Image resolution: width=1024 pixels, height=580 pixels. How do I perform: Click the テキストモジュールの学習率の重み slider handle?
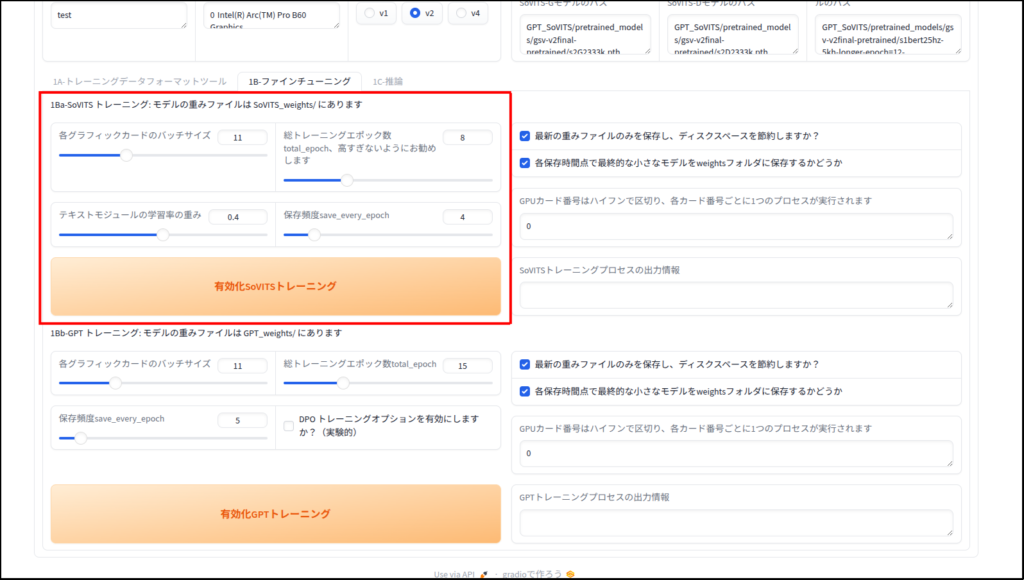162,235
